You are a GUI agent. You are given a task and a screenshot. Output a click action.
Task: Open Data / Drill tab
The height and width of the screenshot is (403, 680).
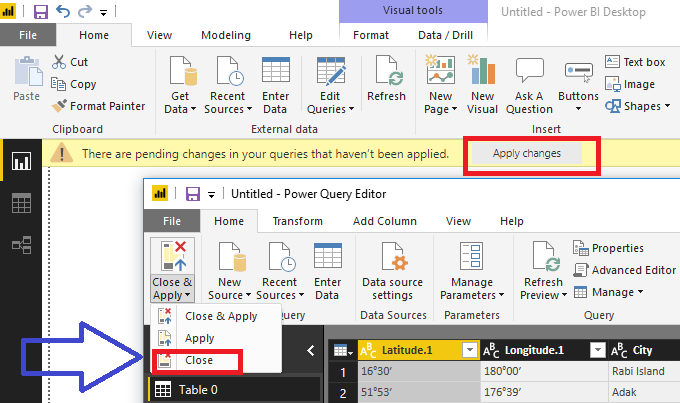[445, 35]
